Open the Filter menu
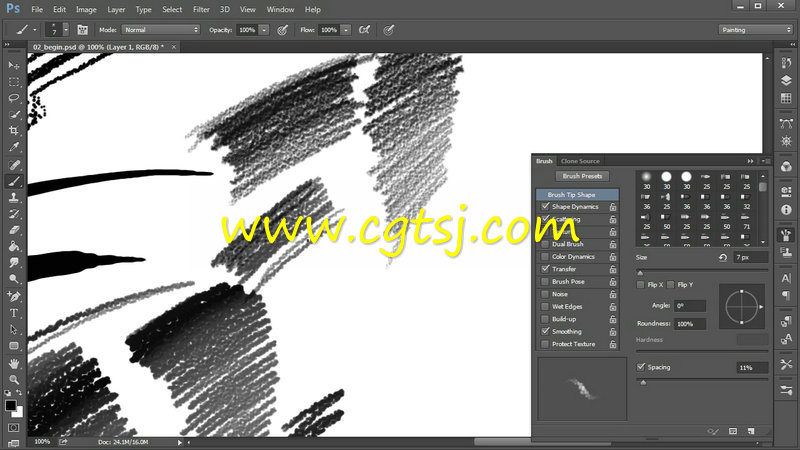800x450 pixels. (201, 9)
